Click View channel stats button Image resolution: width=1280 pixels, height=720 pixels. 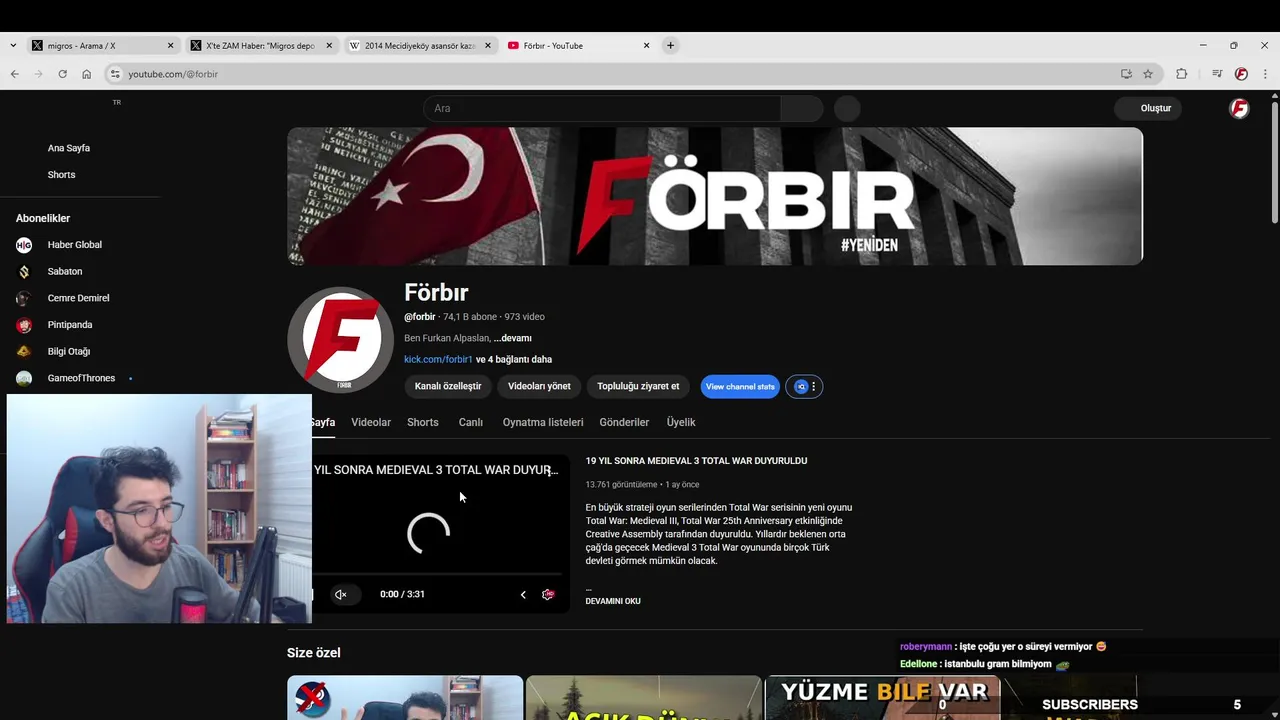pos(740,386)
